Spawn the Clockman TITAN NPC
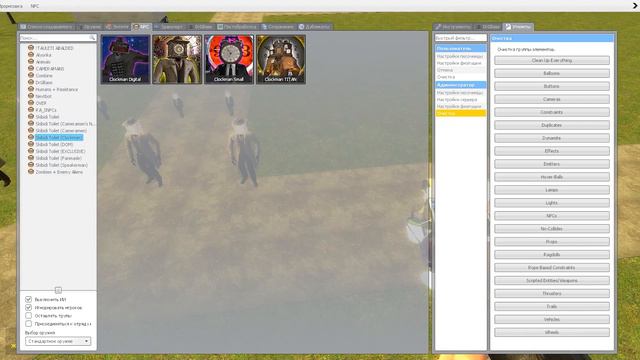 tap(281, 60)
